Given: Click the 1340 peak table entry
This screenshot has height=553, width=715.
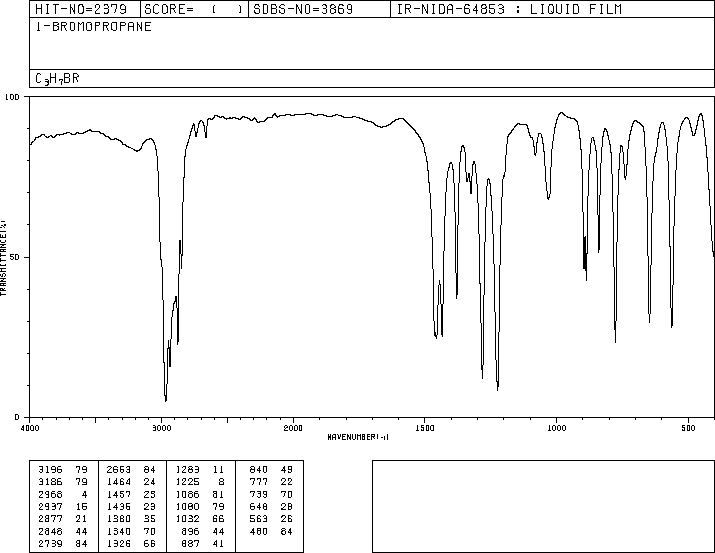Looking at the screenshot, I should coord(131,532).
